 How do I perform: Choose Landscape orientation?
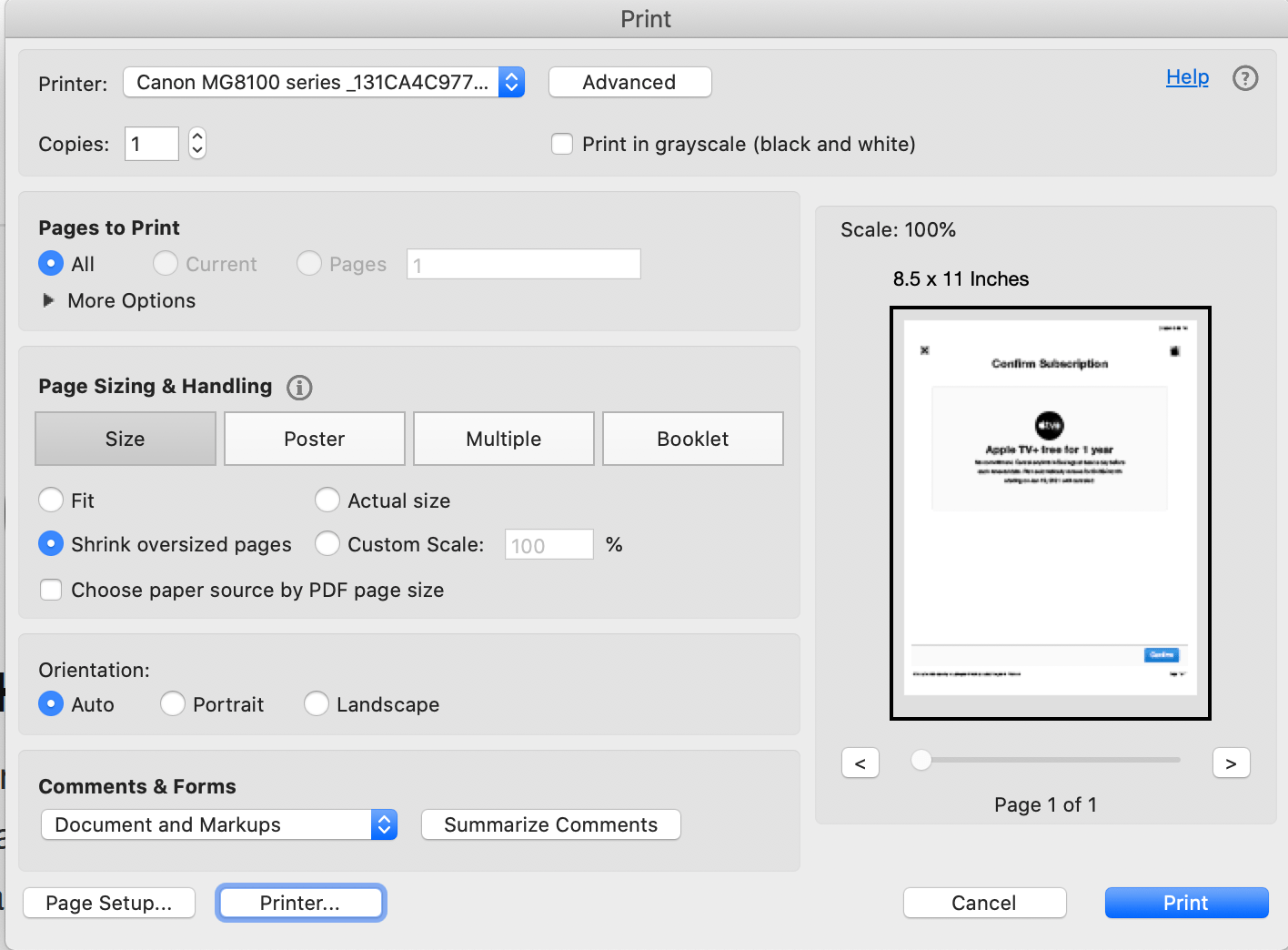point(316,703)
